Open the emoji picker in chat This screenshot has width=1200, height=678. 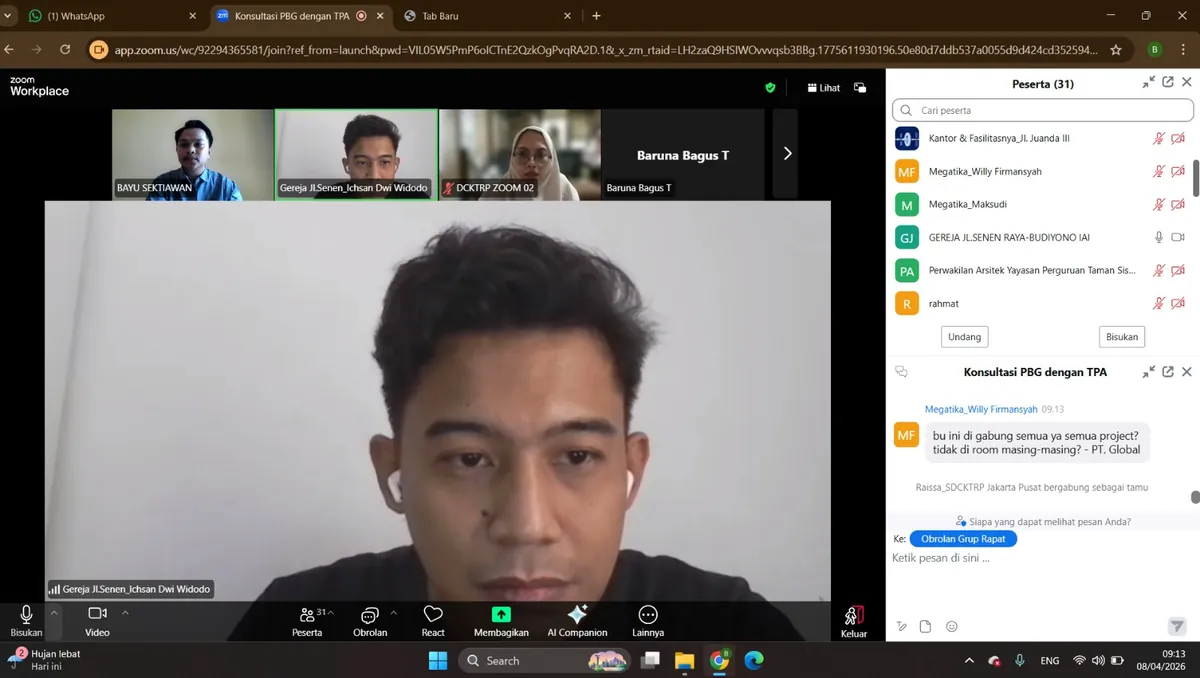pos(952,627)
